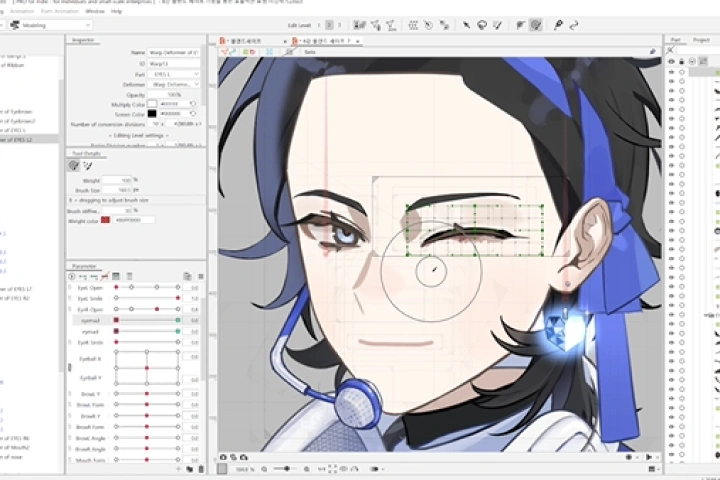The width and height of the screenshot is (720, 480).
Task: Click the Screen Color black swatch
Action: pos(152,113)
